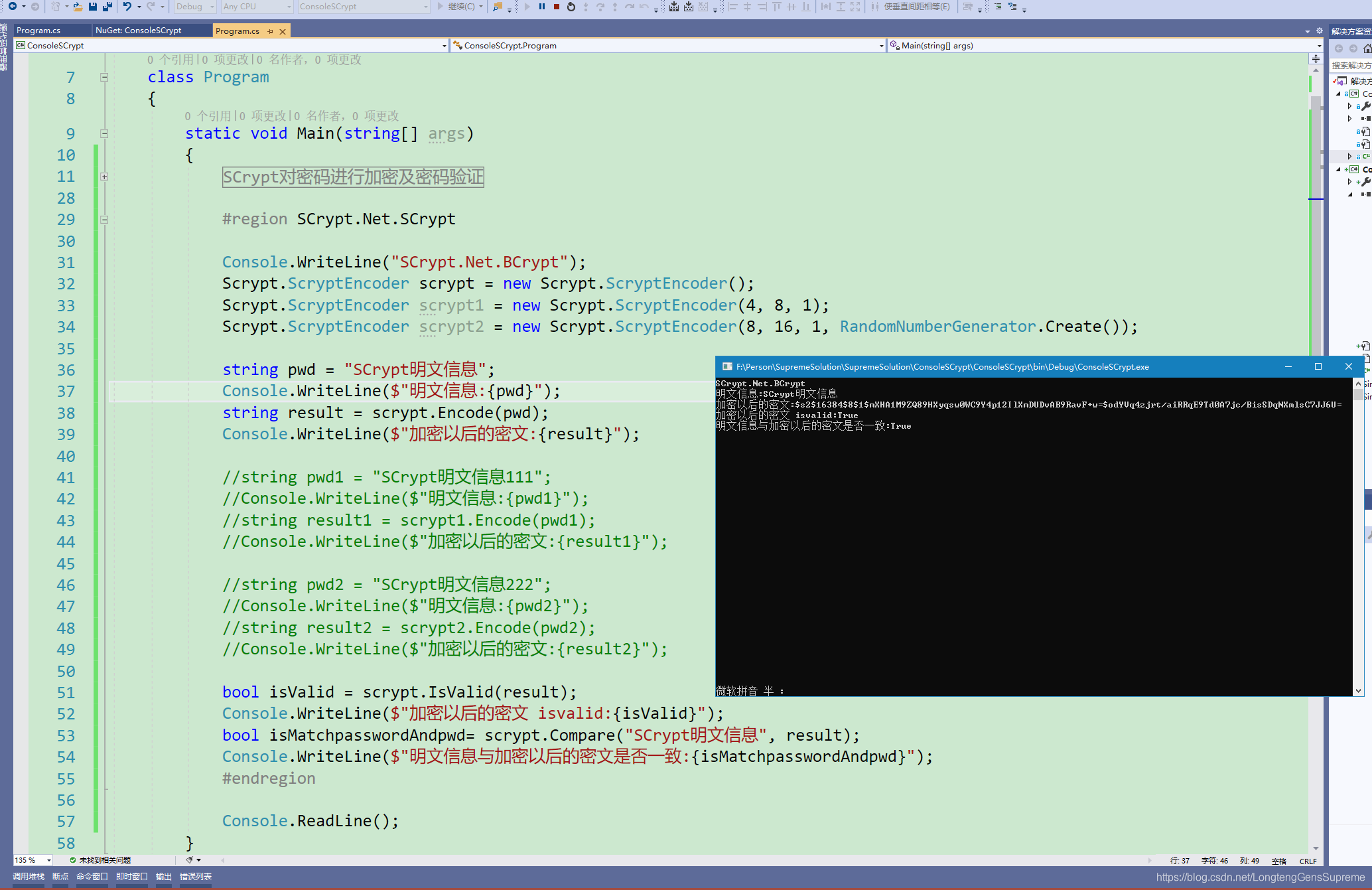Click the Open File folder icon

pyautogui.click(x=78, y=7)
